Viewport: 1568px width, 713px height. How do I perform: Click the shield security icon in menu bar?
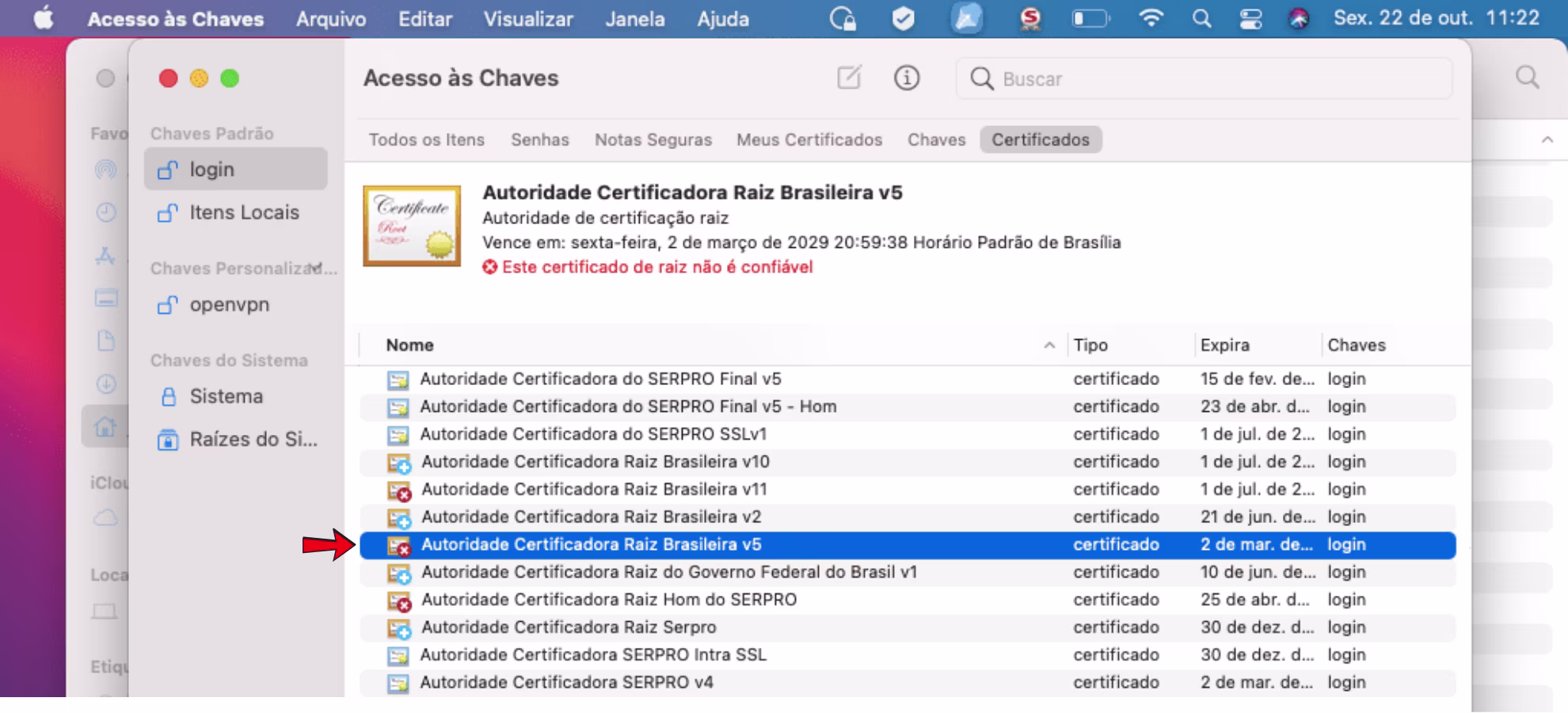pyautogui.click(x=903, y=18)
